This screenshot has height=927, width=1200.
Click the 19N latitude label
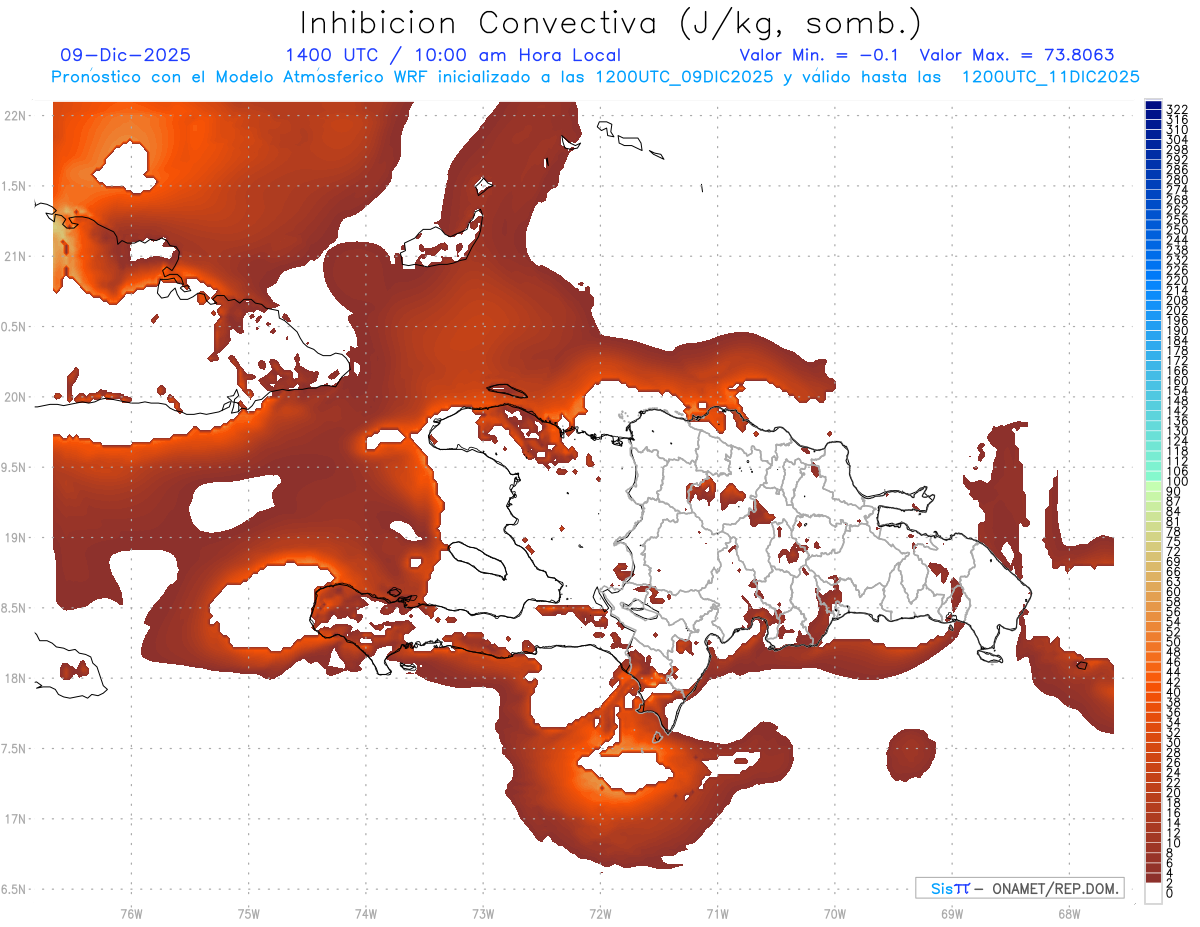[x=14, y=538]
